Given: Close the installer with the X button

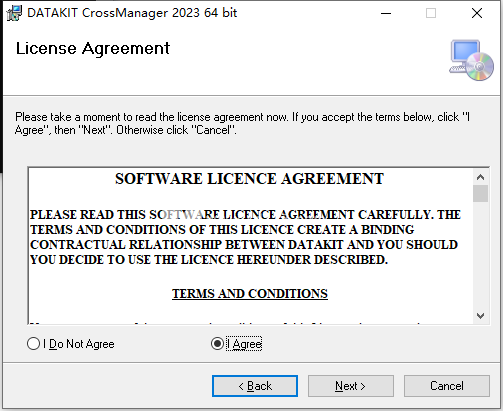Looking at the screenshot, I should click(477, 13).
